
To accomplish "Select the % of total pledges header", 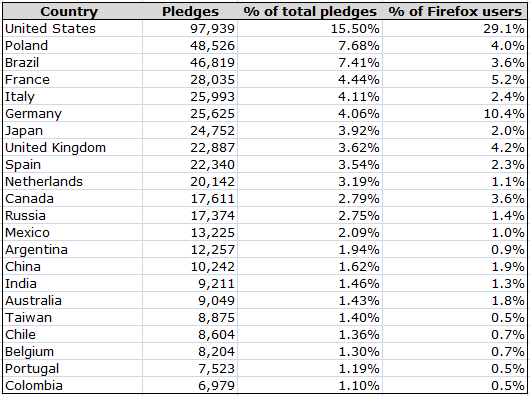I will (310, 11).
